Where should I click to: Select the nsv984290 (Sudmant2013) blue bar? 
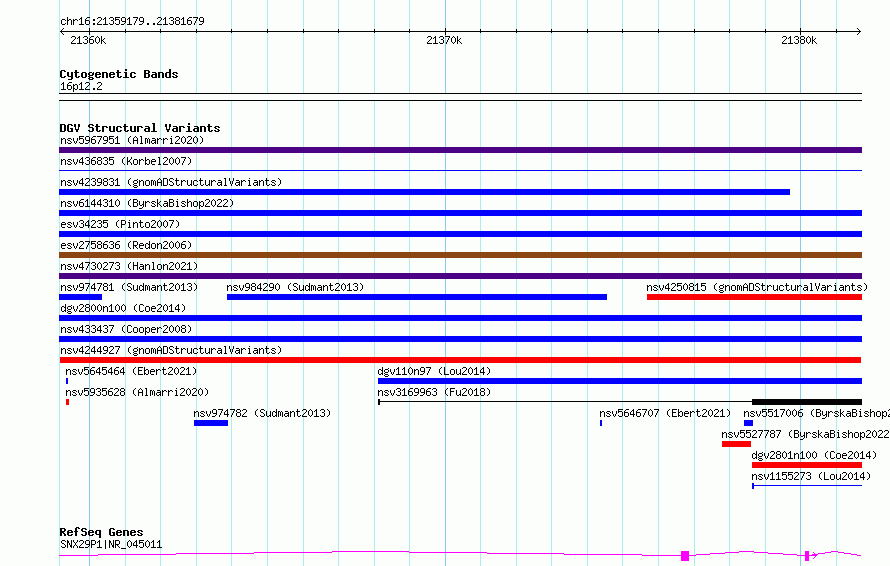tap(417, 297)
